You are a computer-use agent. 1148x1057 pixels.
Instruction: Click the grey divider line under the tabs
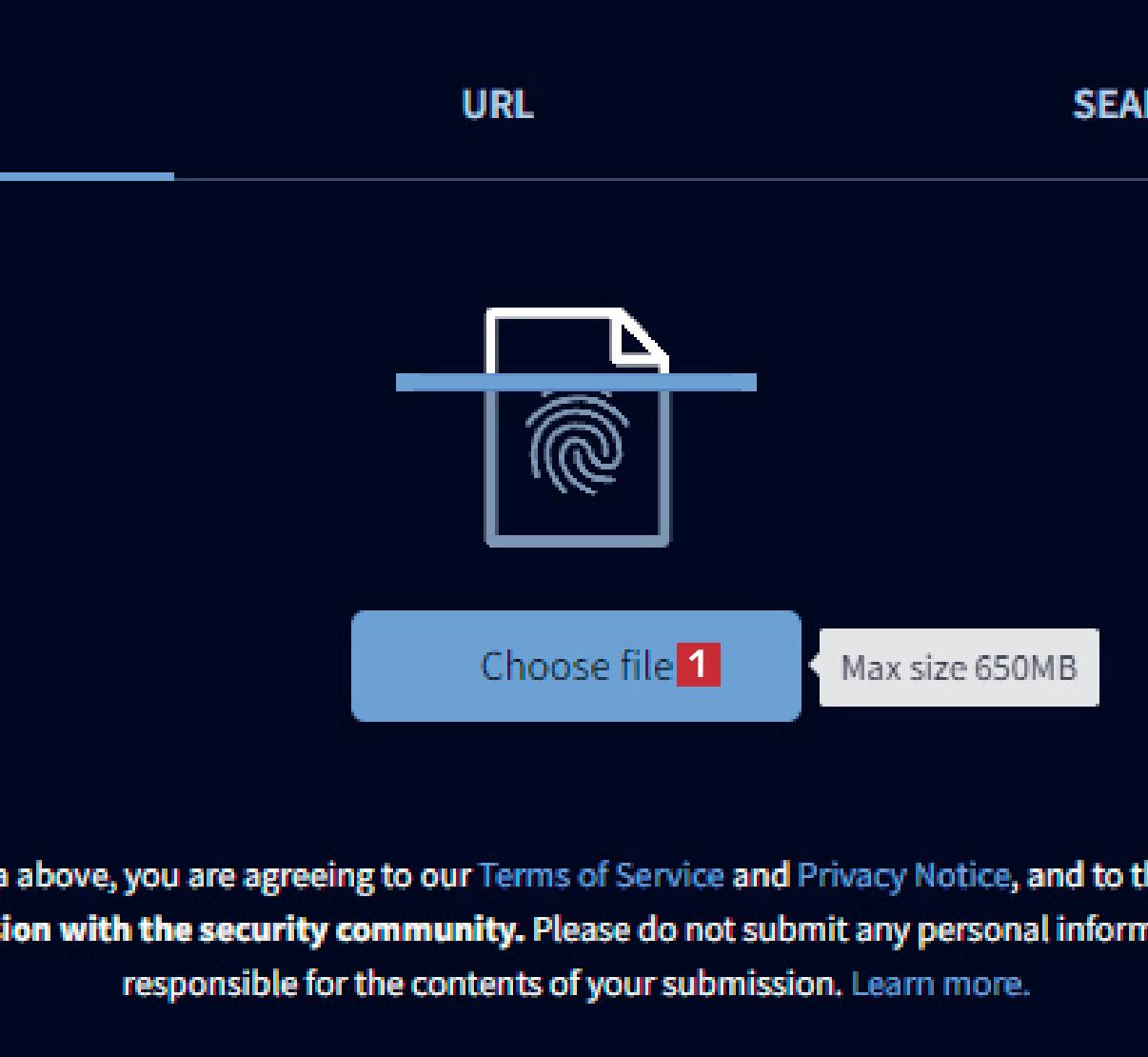(666, 179)
